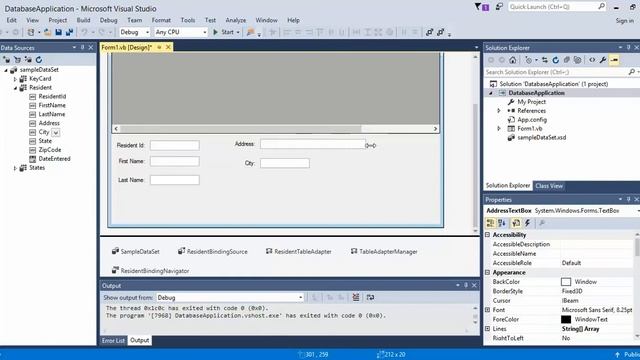Viewport: 640px width, 360px height.
Task: Click the ForeColor black color swatch
Action: point(566,319)
